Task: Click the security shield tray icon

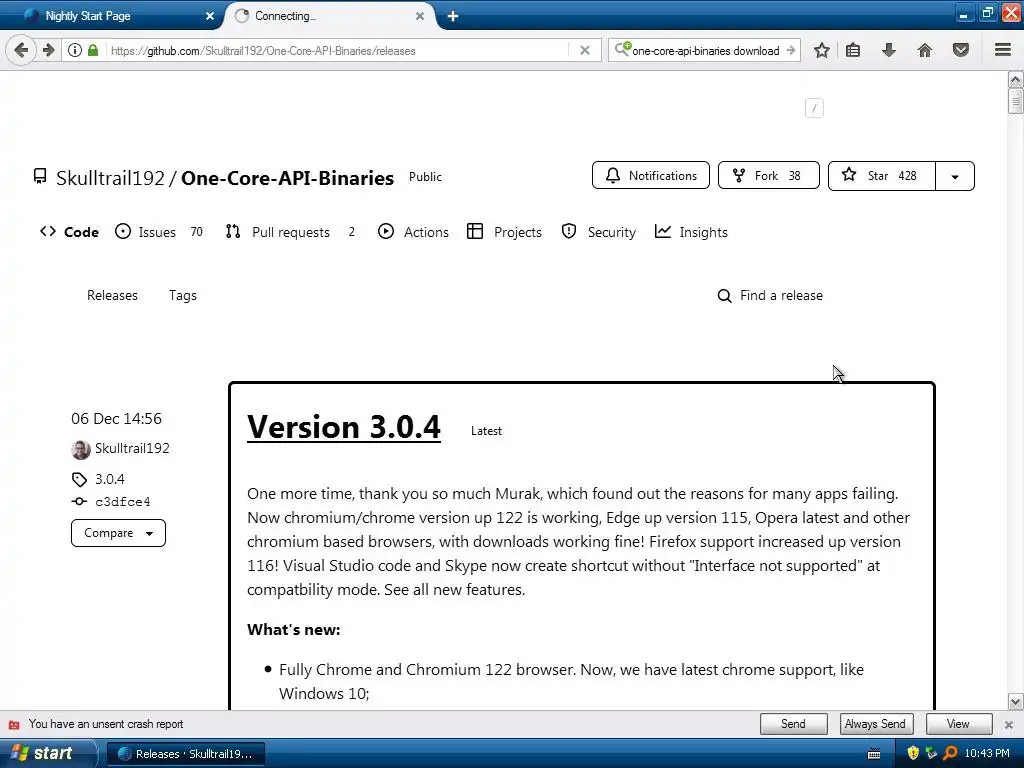Action: (x=913, y=753)
